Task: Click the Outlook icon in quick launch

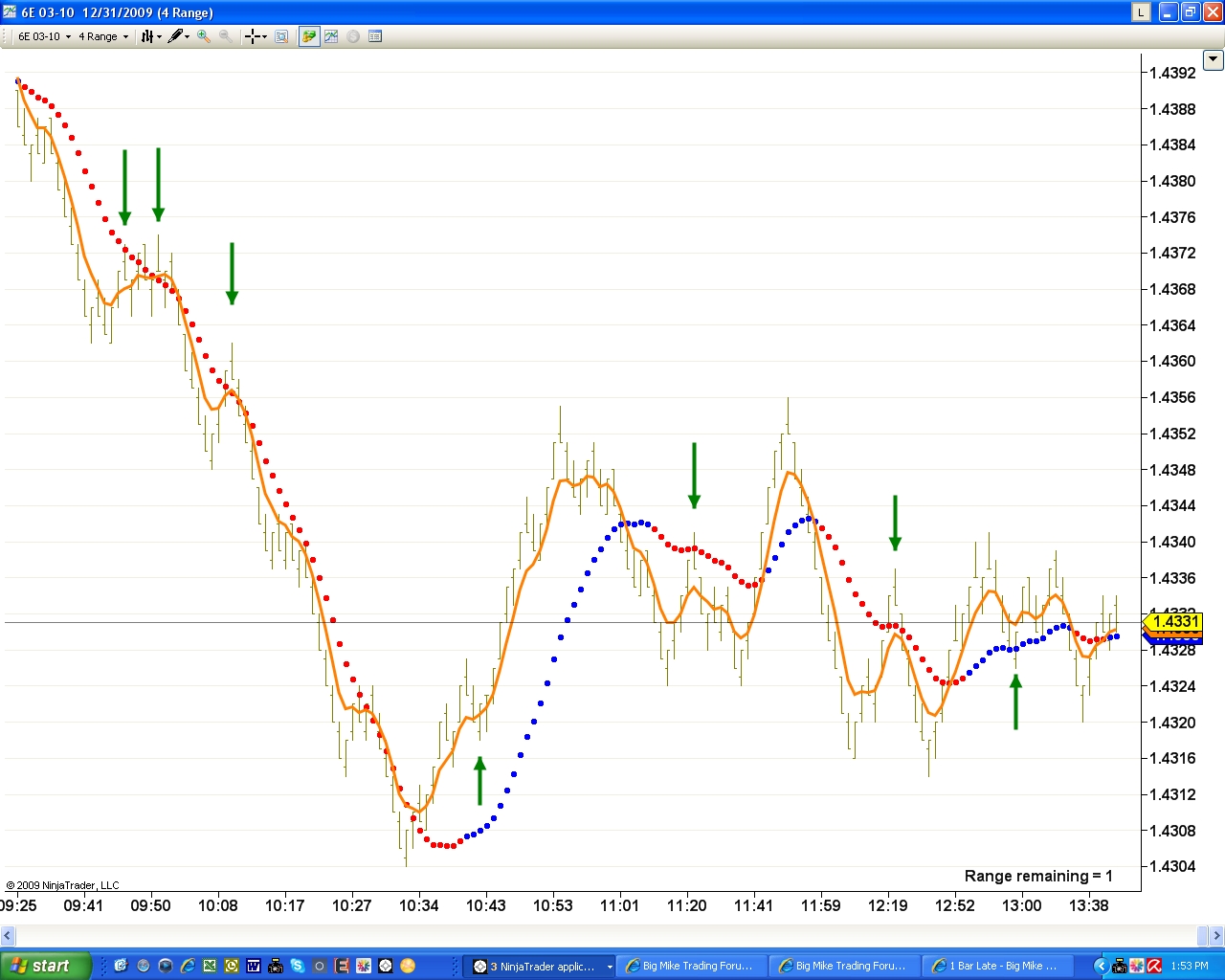Action: tap(232, 966)
